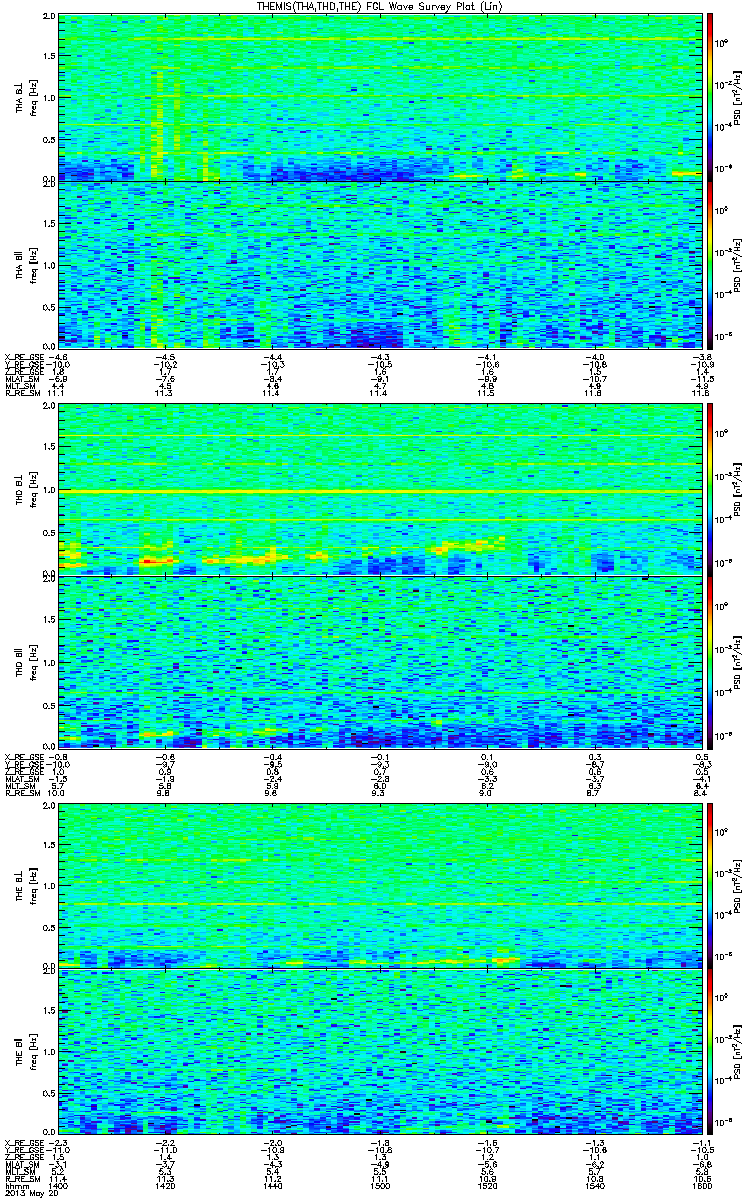Click the PSD units label beside THA B-perpendicular
This screenshot has width=750, height=1200.
click(x=737, y=97)
